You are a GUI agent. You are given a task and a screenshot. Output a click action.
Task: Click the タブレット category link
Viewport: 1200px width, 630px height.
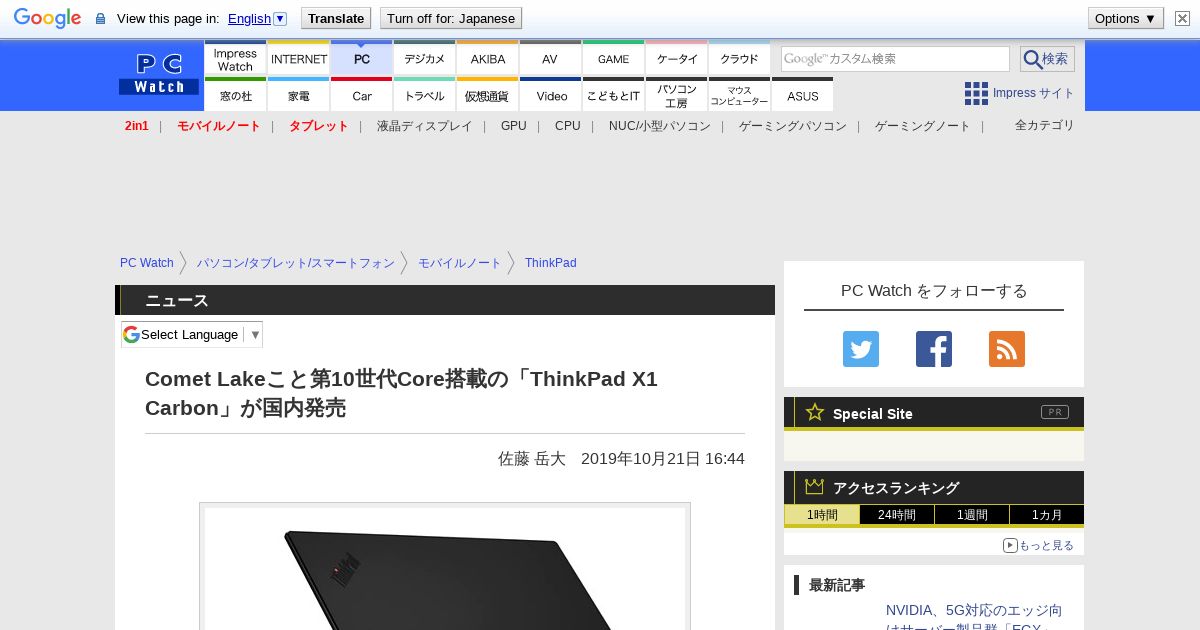[319, 126]
